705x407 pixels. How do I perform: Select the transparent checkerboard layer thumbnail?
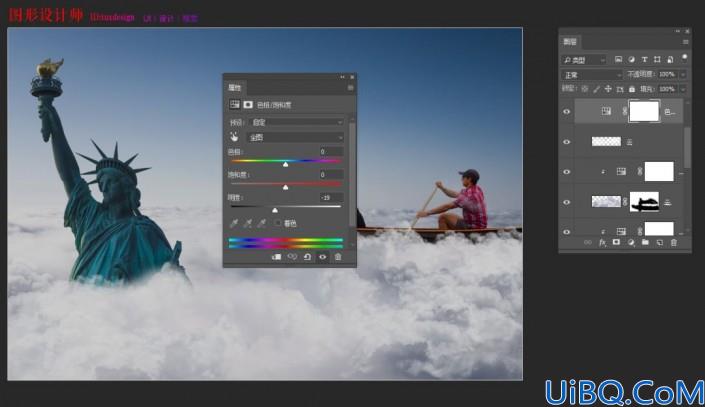click(x=606, y=142)
